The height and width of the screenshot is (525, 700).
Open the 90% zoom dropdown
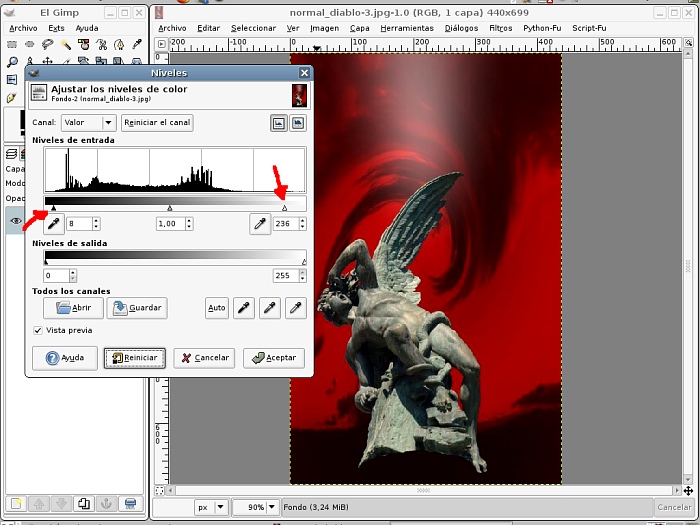click(256, 507)
